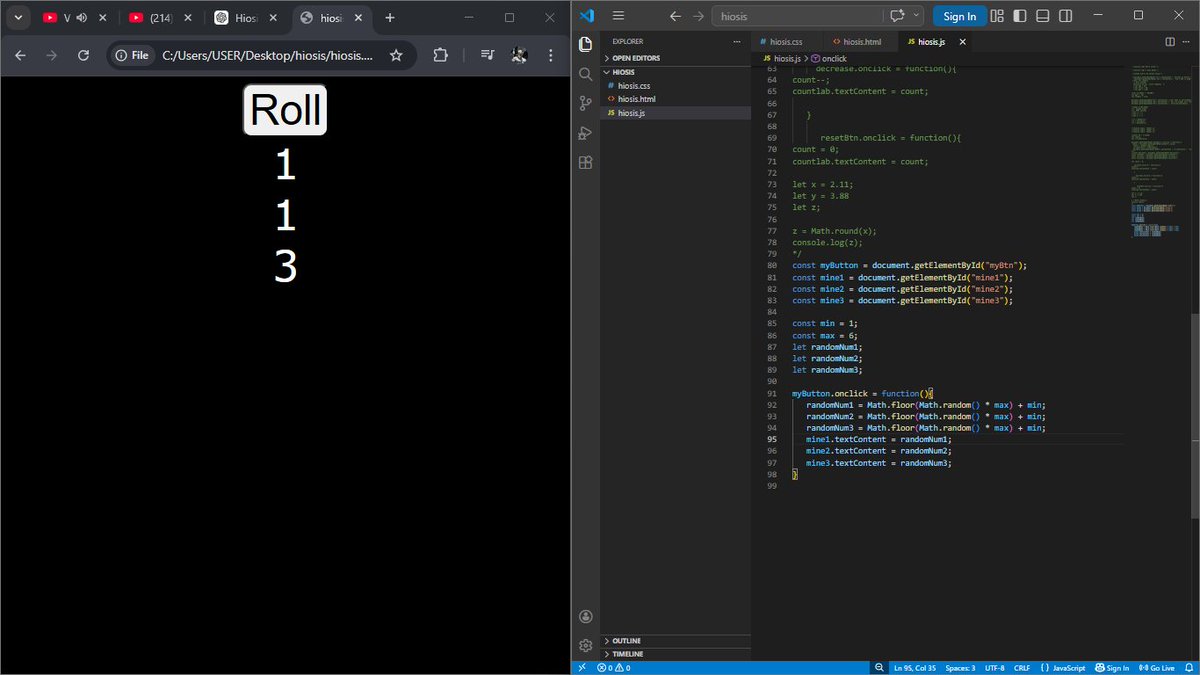Image resolution: width=1200 pixels, height=675 pixels.
Task: Switch to the hiosis.html editor tab
Action: tap(861, 42)
